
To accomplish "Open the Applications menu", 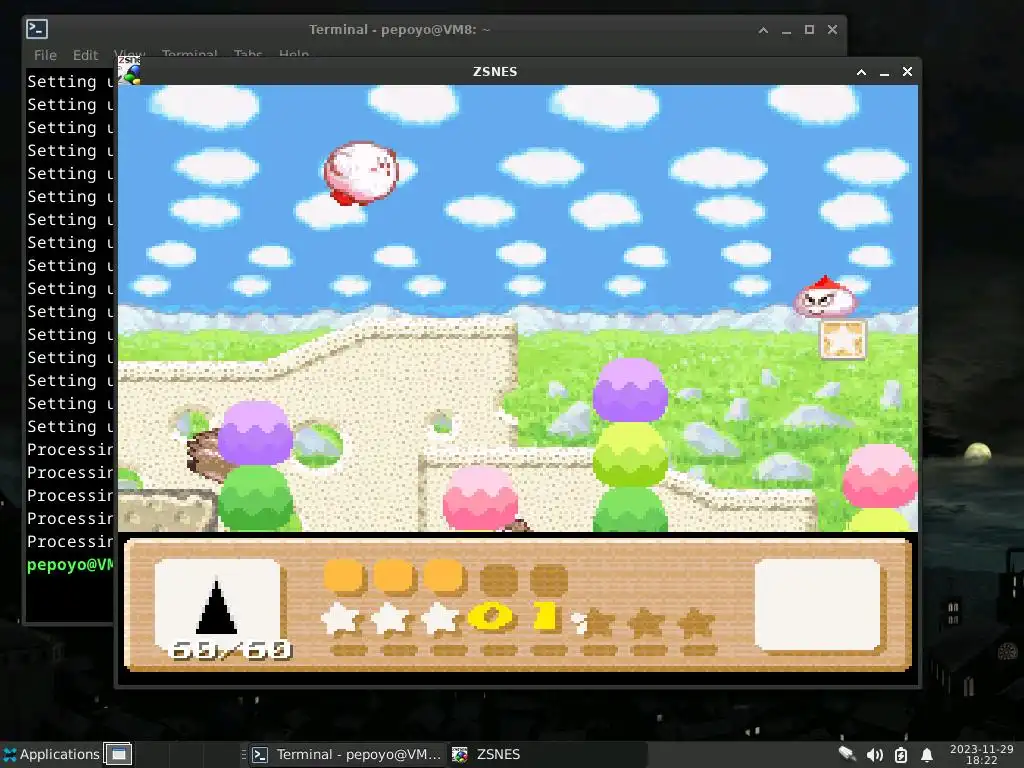I will click(x=51, y=754).
